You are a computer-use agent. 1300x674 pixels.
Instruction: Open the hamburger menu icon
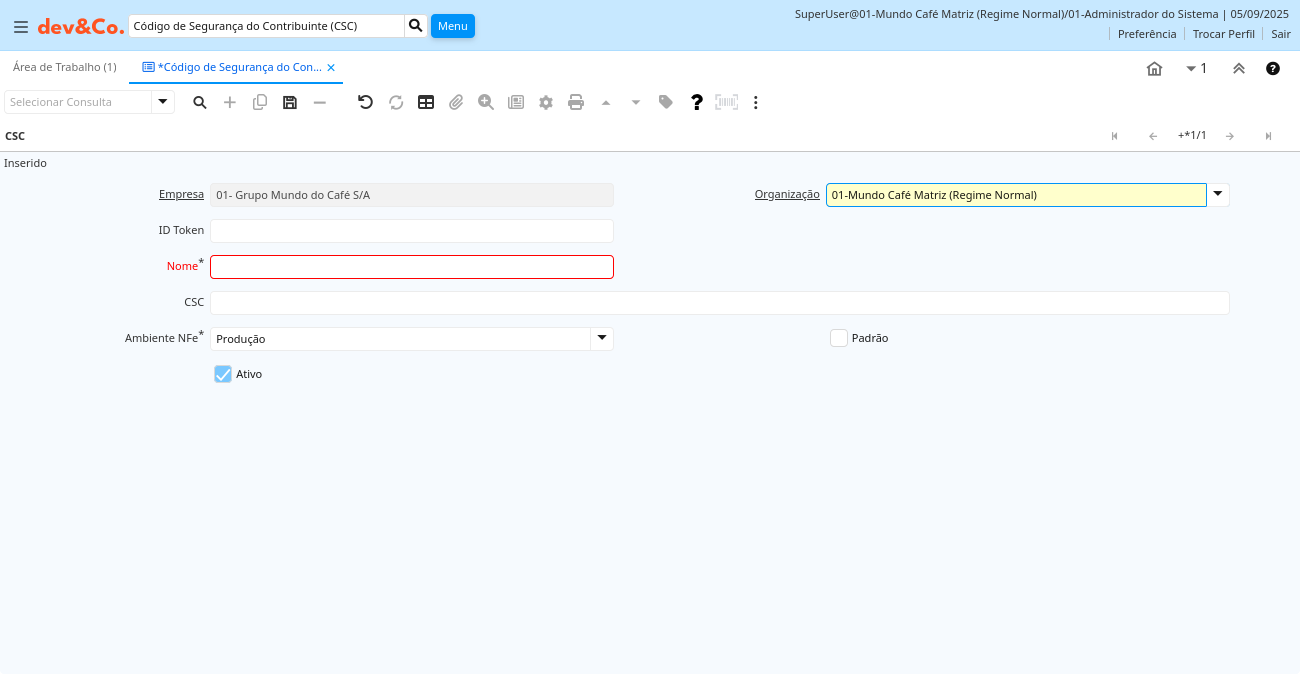coord(20,26)
